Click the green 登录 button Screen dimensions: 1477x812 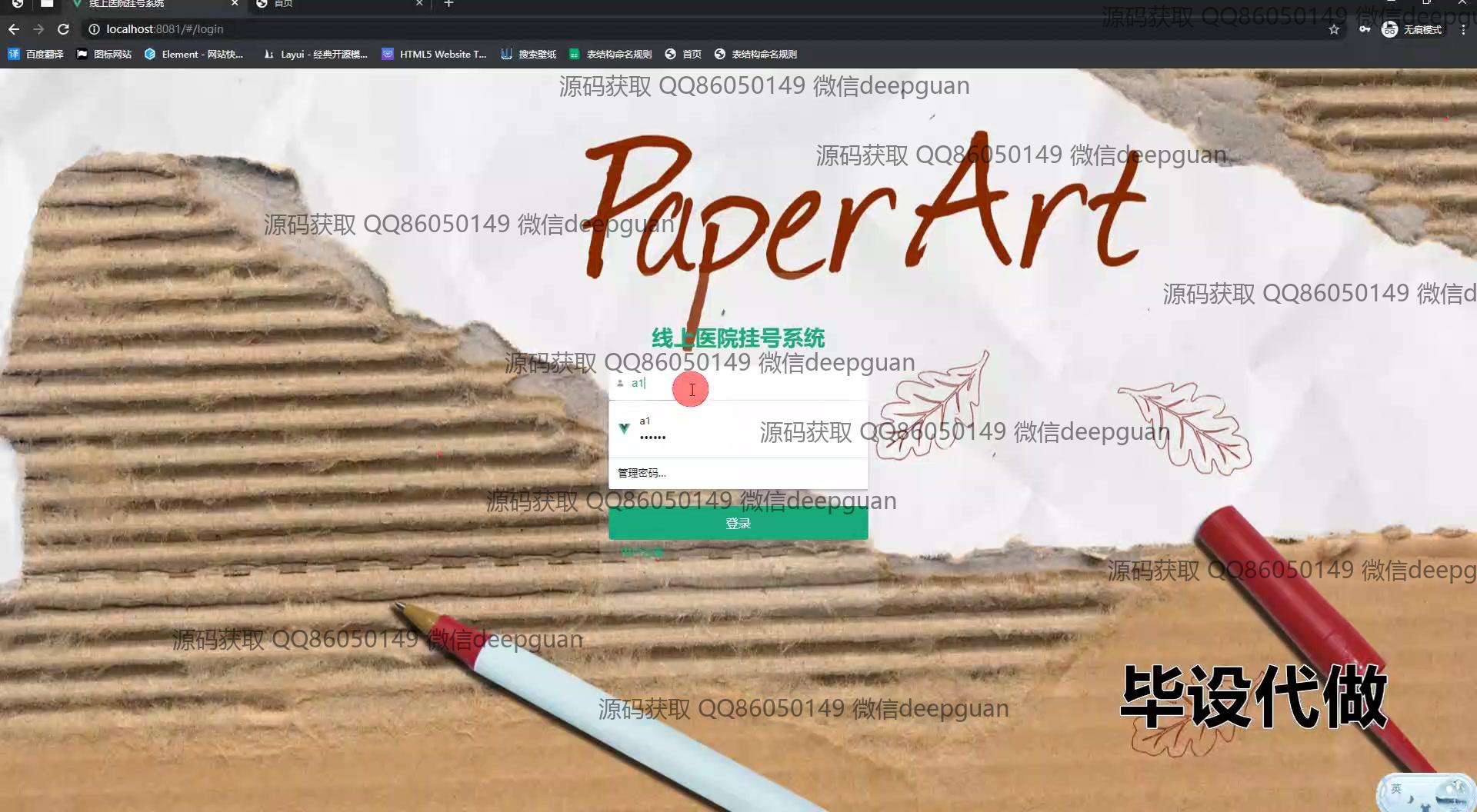point(738,524)
